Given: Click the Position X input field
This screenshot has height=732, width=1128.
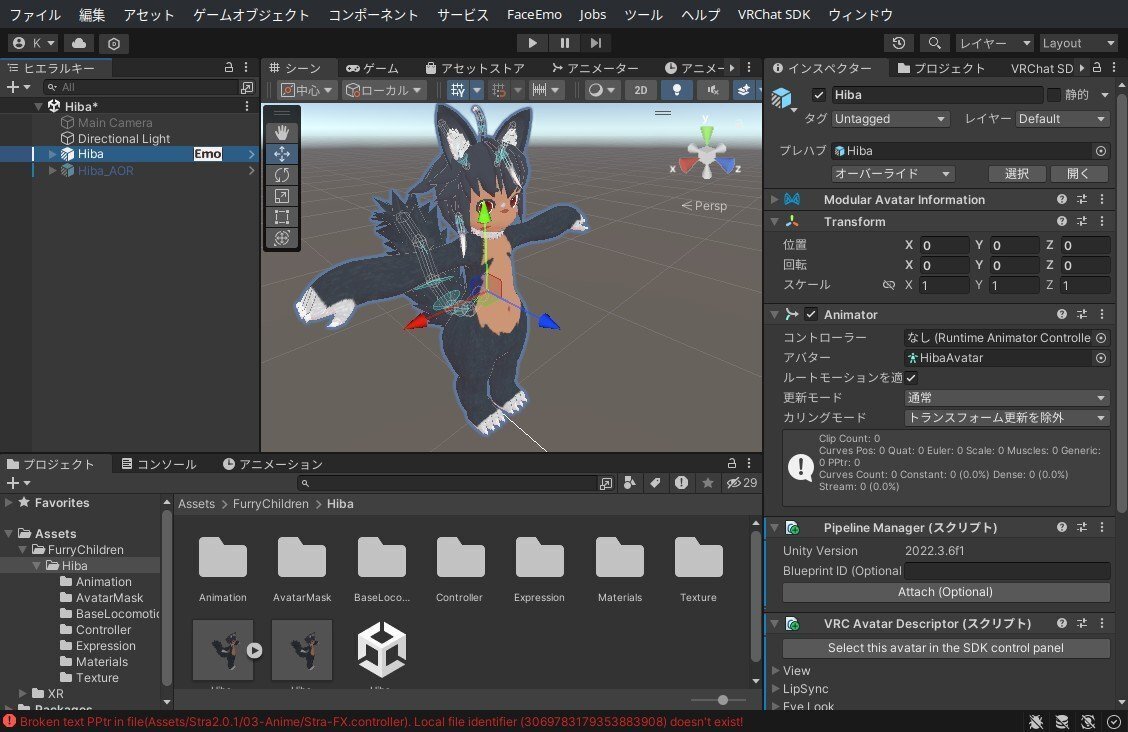Looking at the screenshot, I should (x=944, y=245).
